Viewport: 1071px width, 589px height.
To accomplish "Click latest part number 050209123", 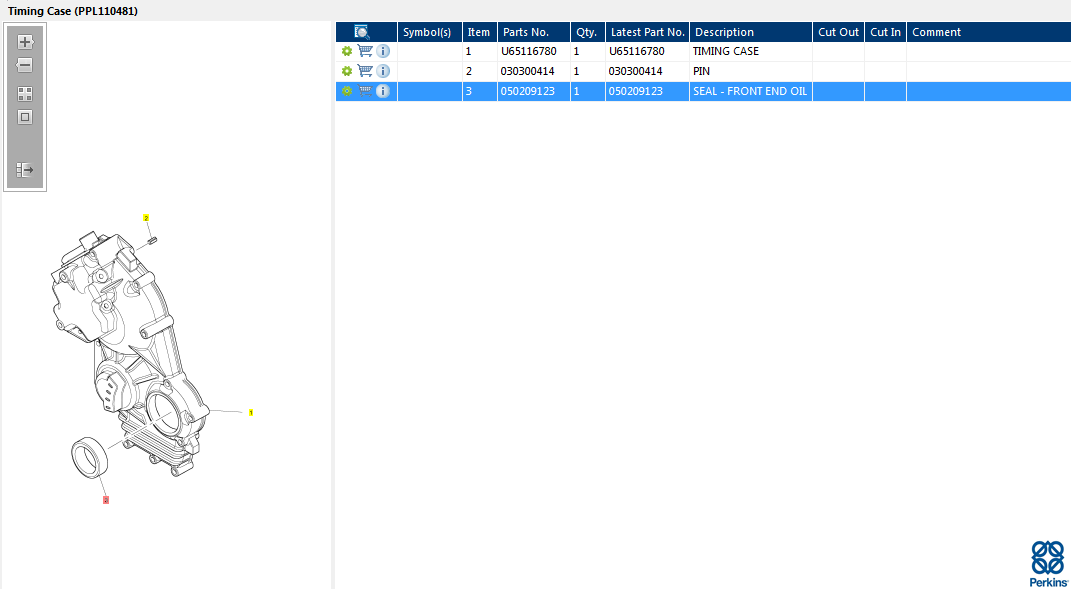I will coord(635,91).
